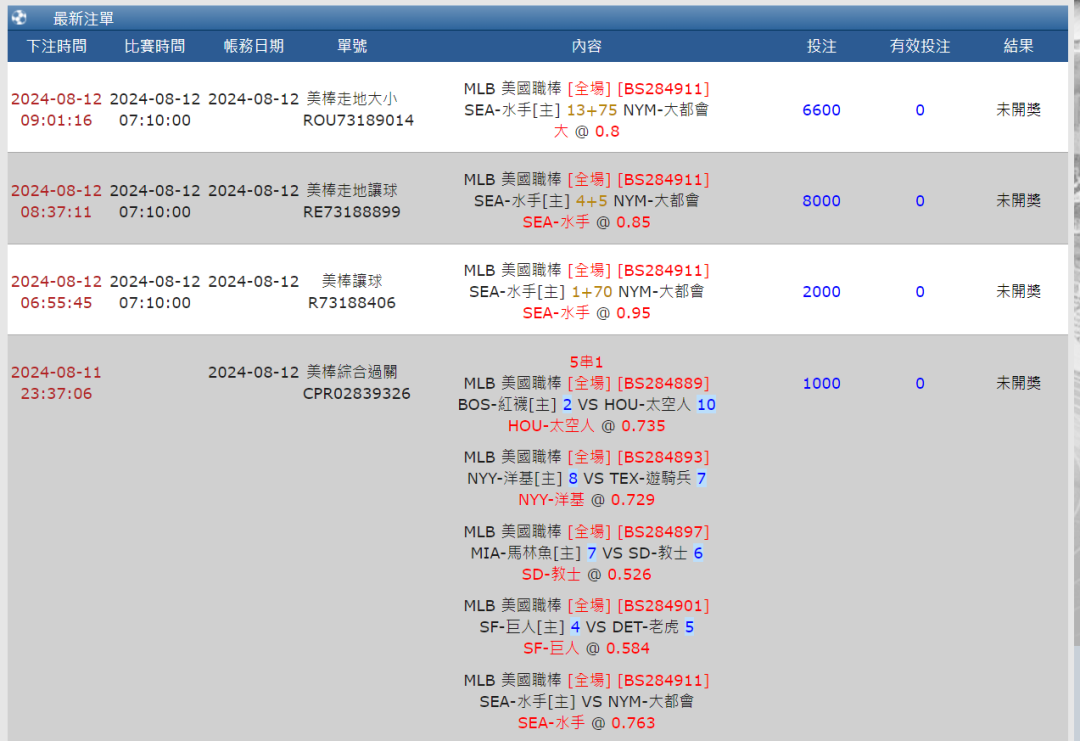Click the 6600 stake amount
This screenshot has height=741, width=1080.
click(x=821, y=110)
